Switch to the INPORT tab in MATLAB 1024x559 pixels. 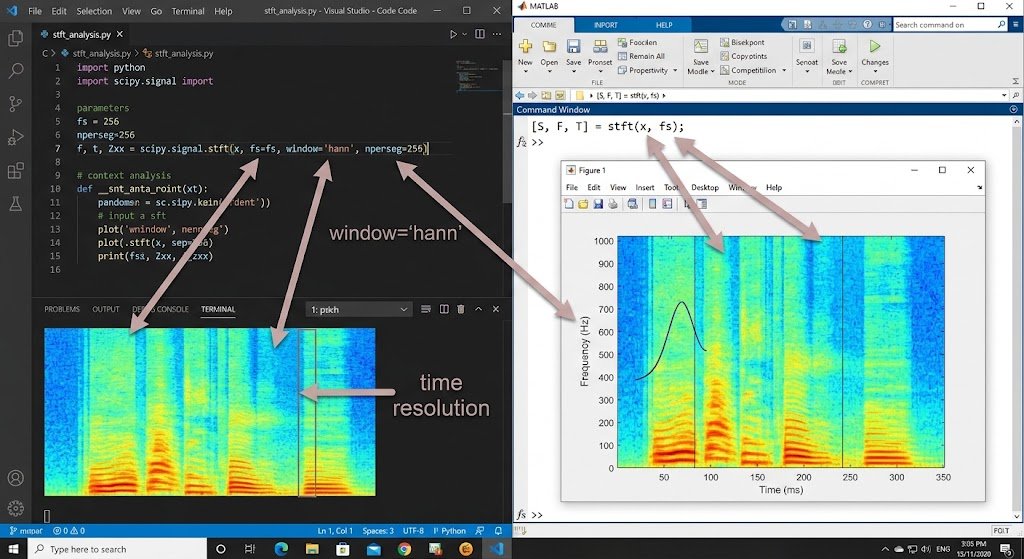pos(605,25)
